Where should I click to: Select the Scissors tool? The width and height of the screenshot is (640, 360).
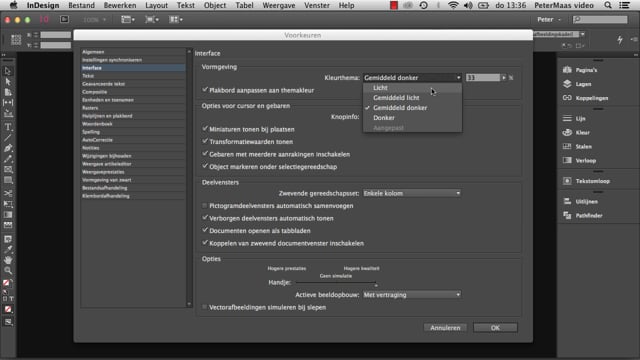click(8, 193)
